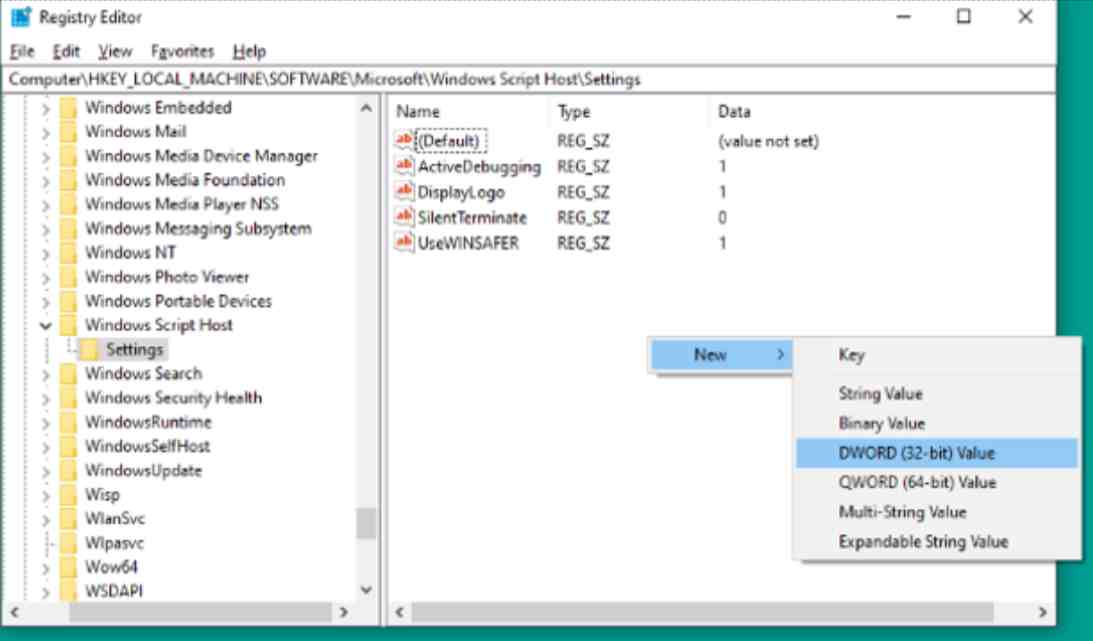
Task: Click the Windows Mail folder icon
Action: click(68, 132)
